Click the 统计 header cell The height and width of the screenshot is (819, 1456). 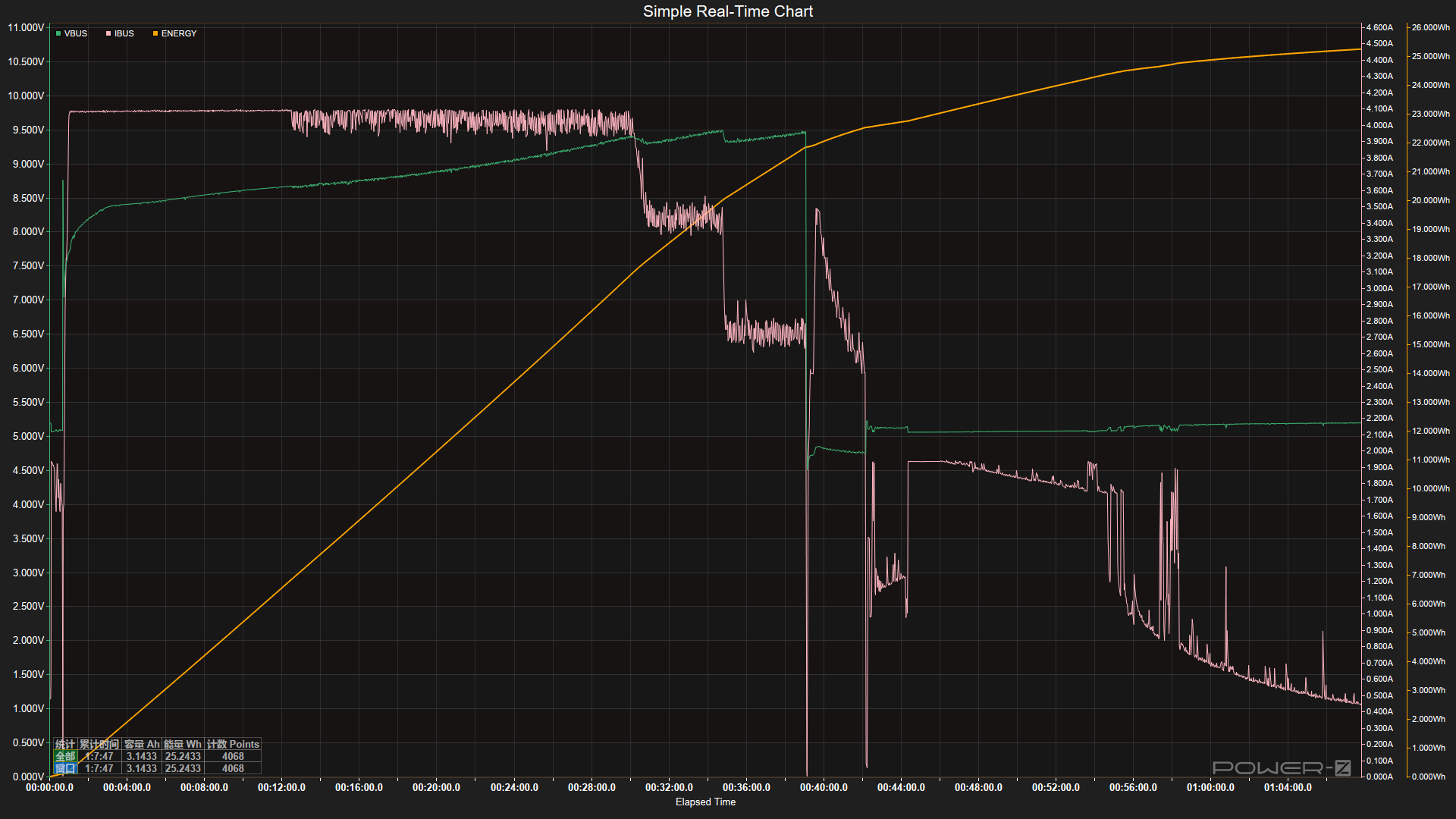[65, 744]
